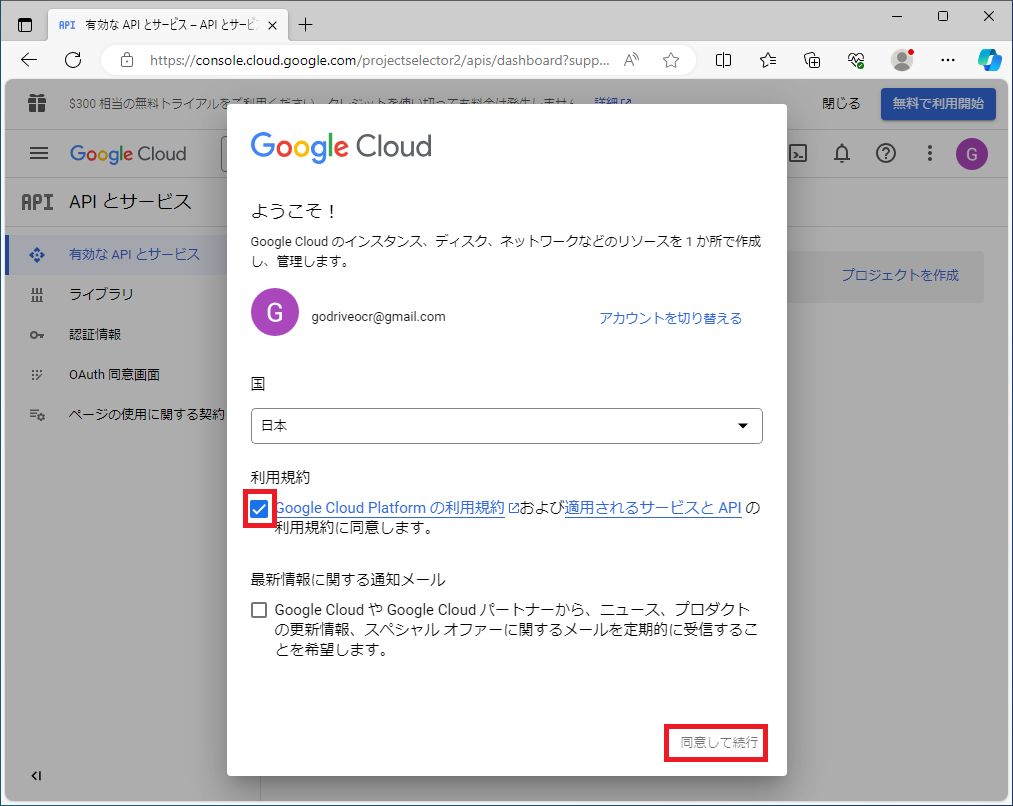Open the collections icon

(x=812, y=60)
